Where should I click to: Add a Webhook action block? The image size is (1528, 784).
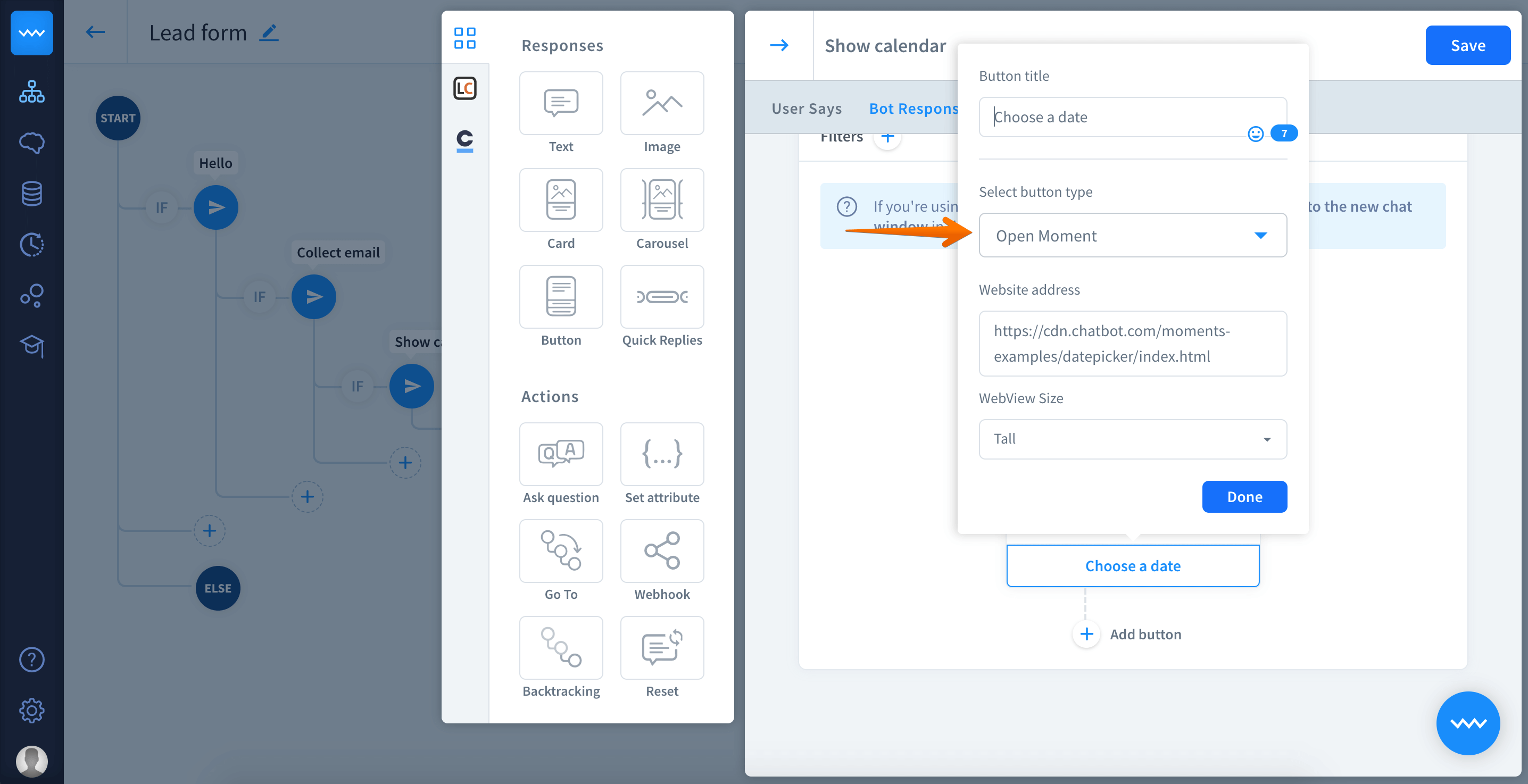(662, 551)
